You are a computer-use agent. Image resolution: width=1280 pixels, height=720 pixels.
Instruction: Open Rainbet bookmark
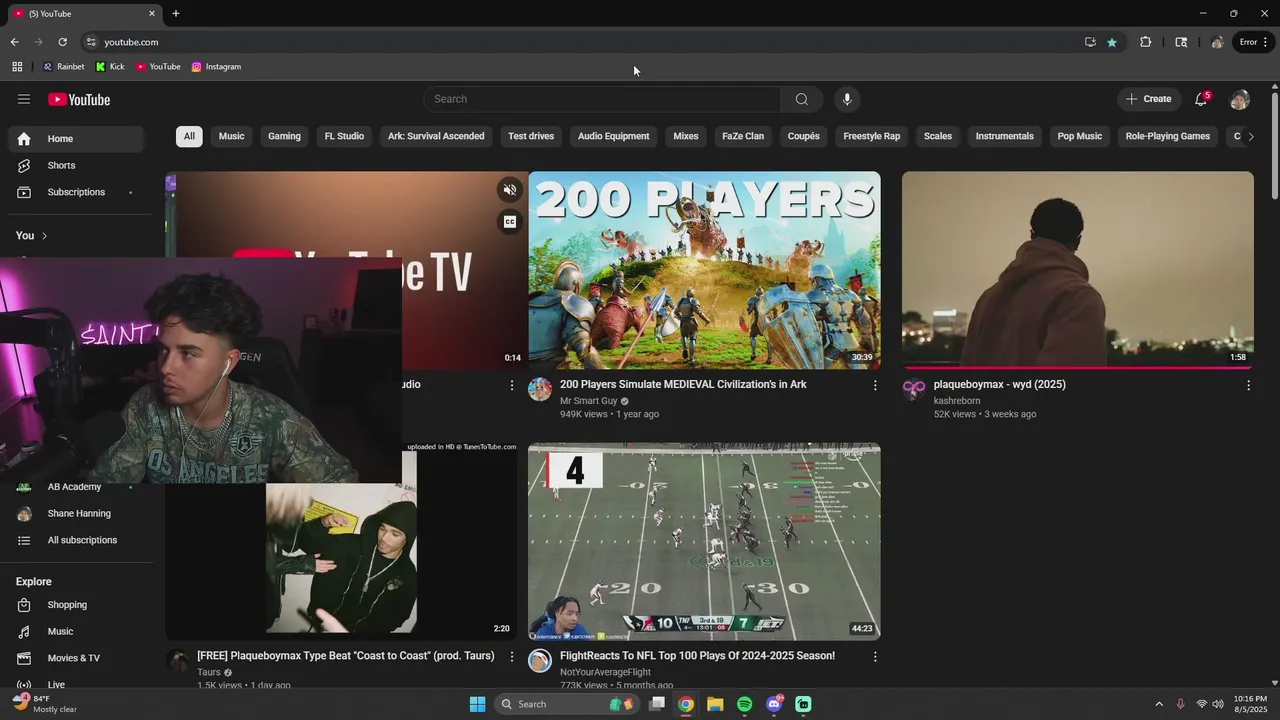pyautogui.click(x=63, y=67)
